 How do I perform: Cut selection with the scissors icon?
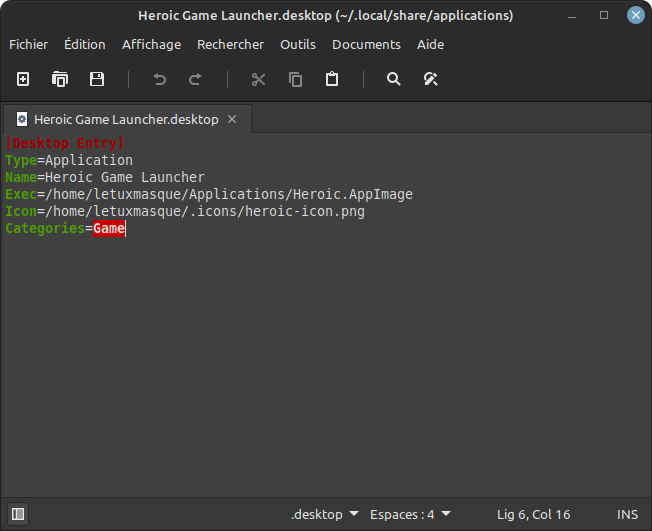258,79
